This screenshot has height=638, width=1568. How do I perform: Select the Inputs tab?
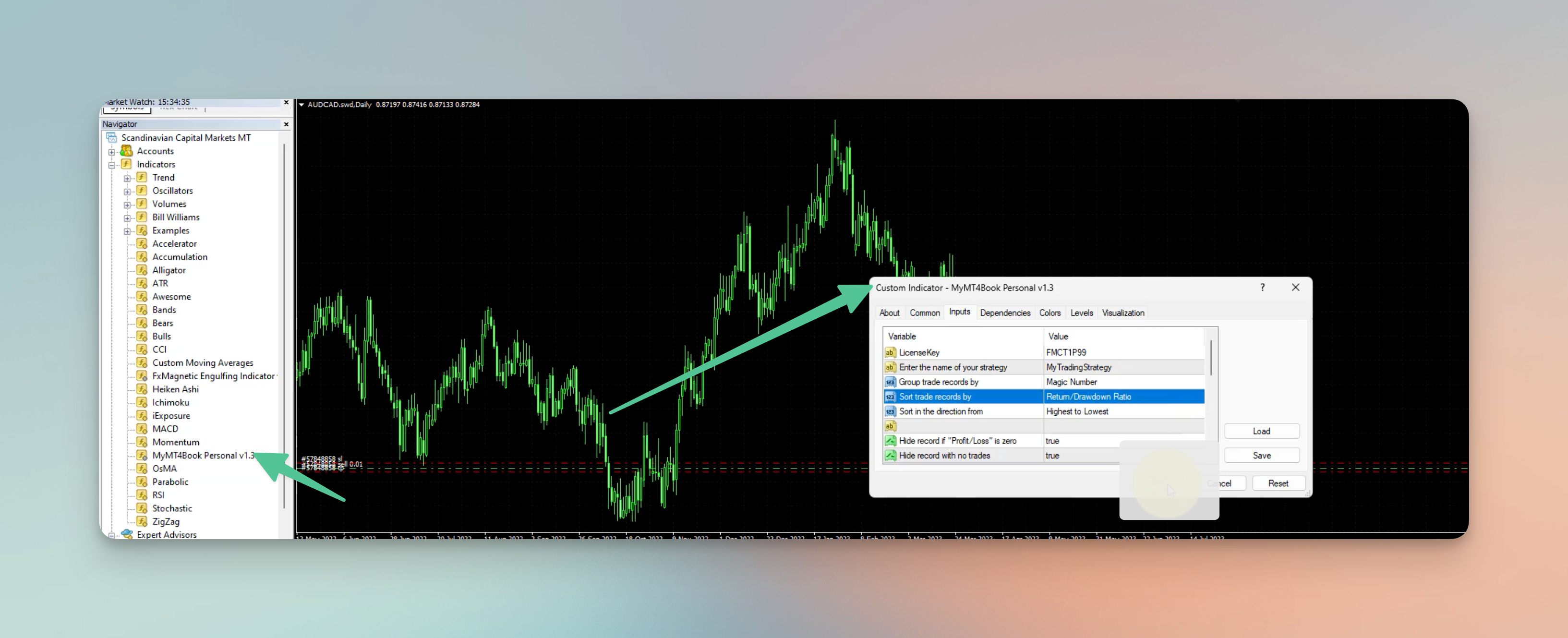tap(960, 312)
